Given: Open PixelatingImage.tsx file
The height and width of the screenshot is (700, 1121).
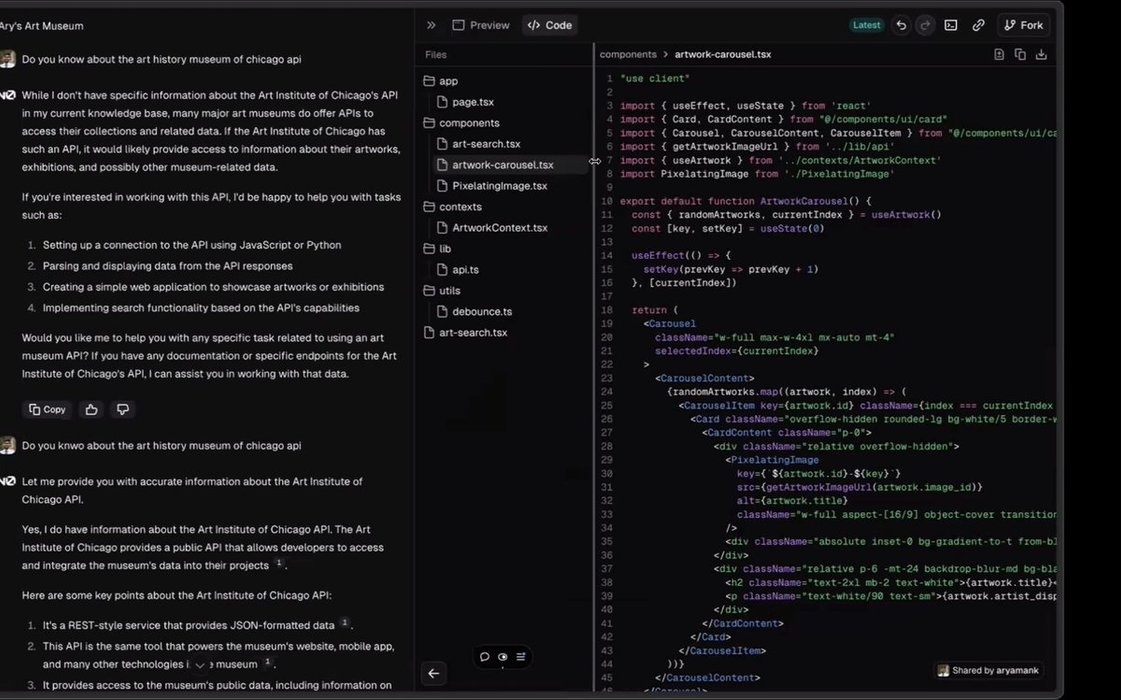Looking at the screenshot, I should 493,186.
